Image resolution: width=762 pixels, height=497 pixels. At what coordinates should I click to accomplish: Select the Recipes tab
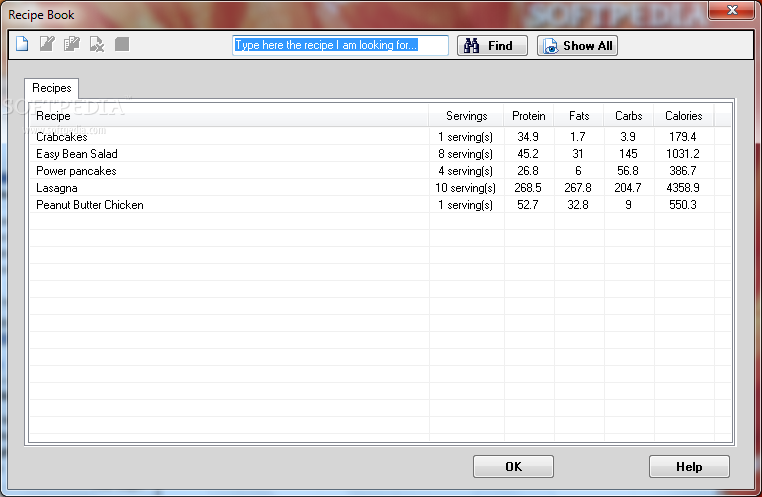click(52, 88)
